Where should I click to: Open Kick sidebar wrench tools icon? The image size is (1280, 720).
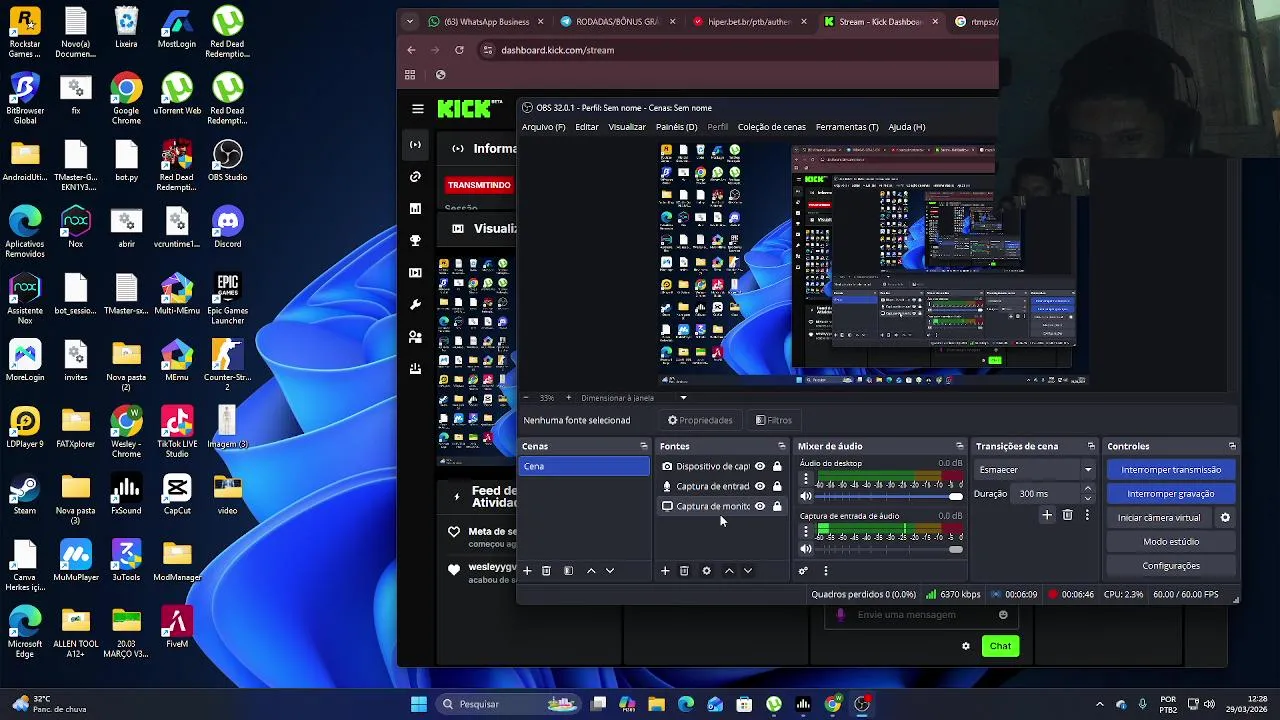point(415,304)
